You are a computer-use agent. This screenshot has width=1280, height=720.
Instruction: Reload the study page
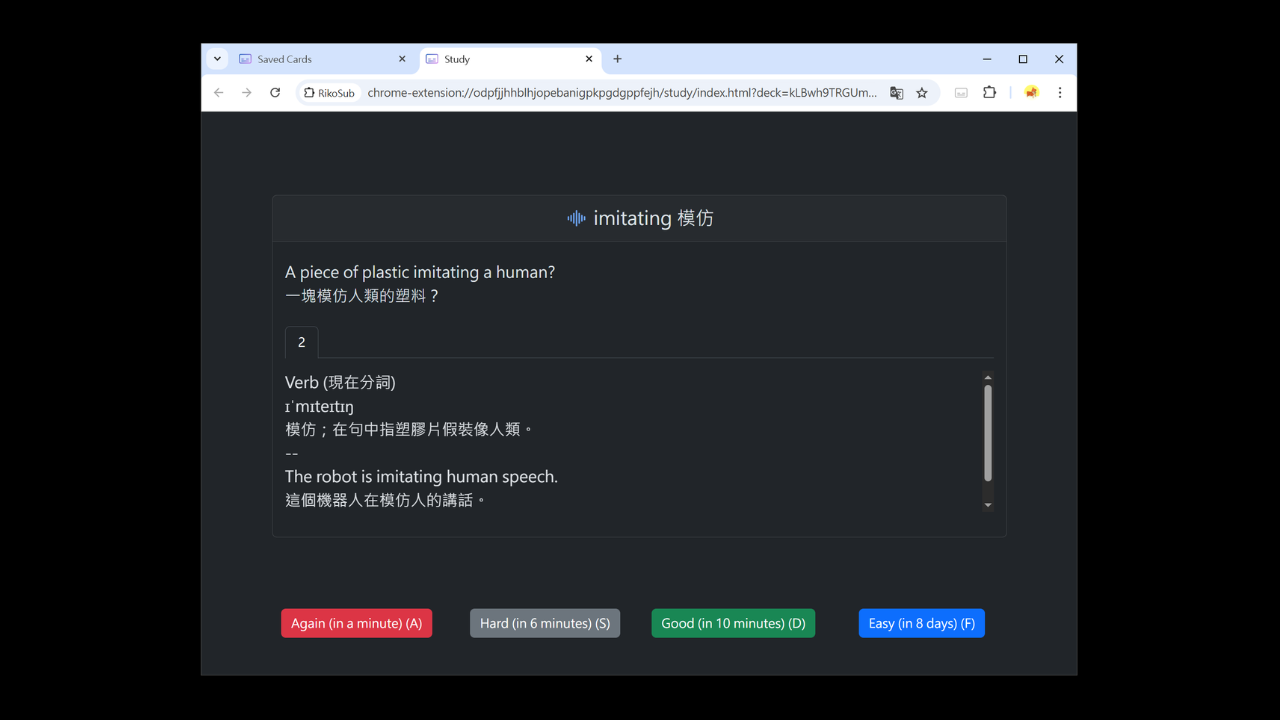click(x=275, y=93)
